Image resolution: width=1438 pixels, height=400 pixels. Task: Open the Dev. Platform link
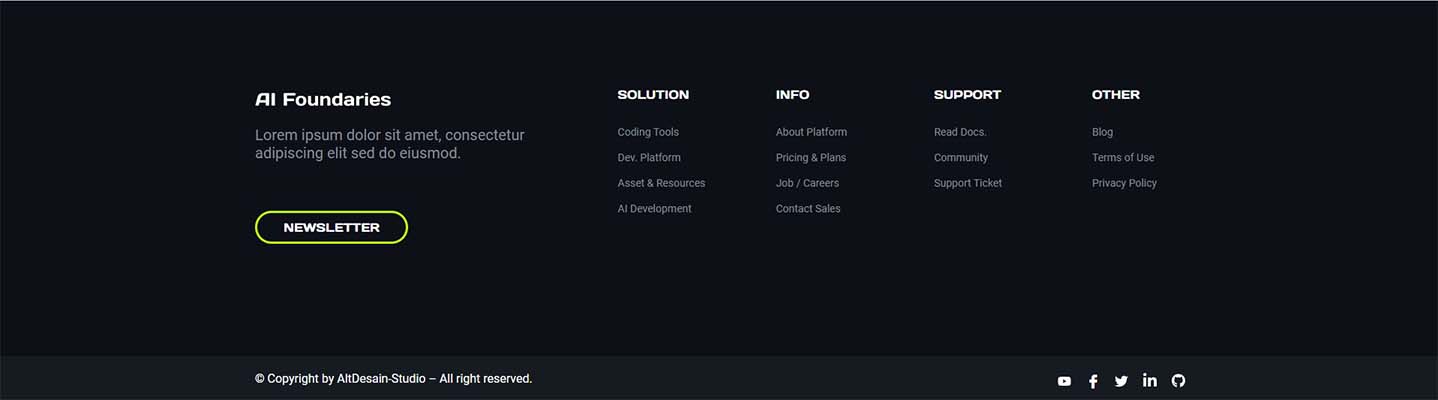pos(649,157)
